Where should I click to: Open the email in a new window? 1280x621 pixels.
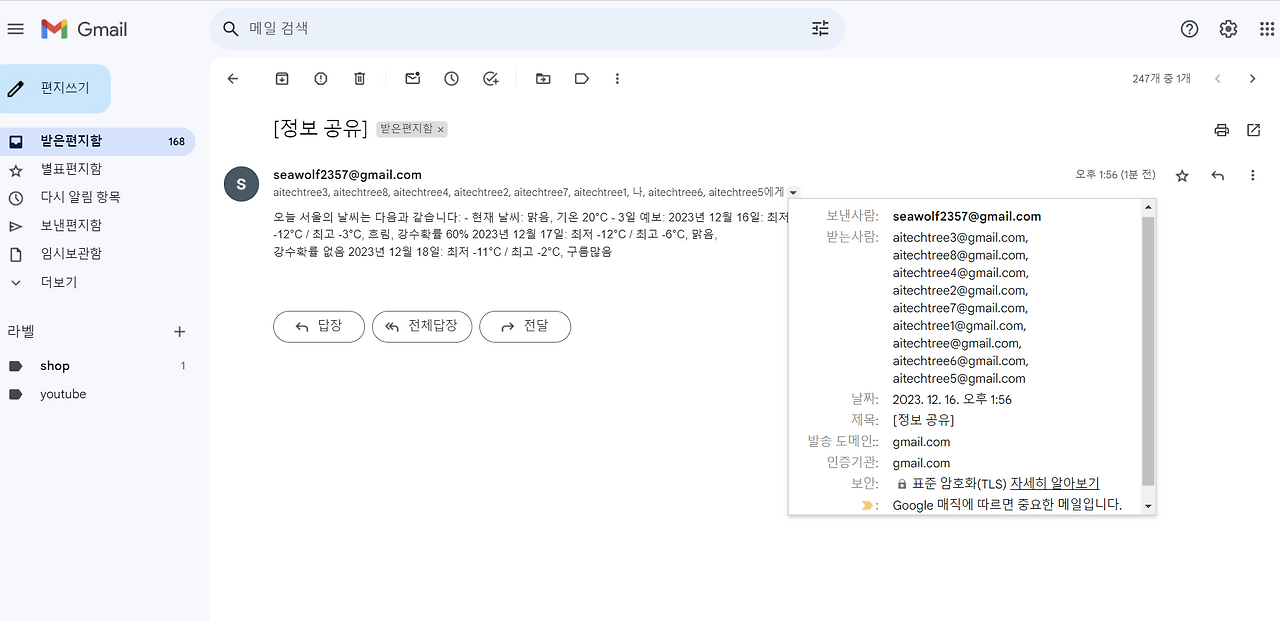pyautogui.click(x=1253, y=130)
